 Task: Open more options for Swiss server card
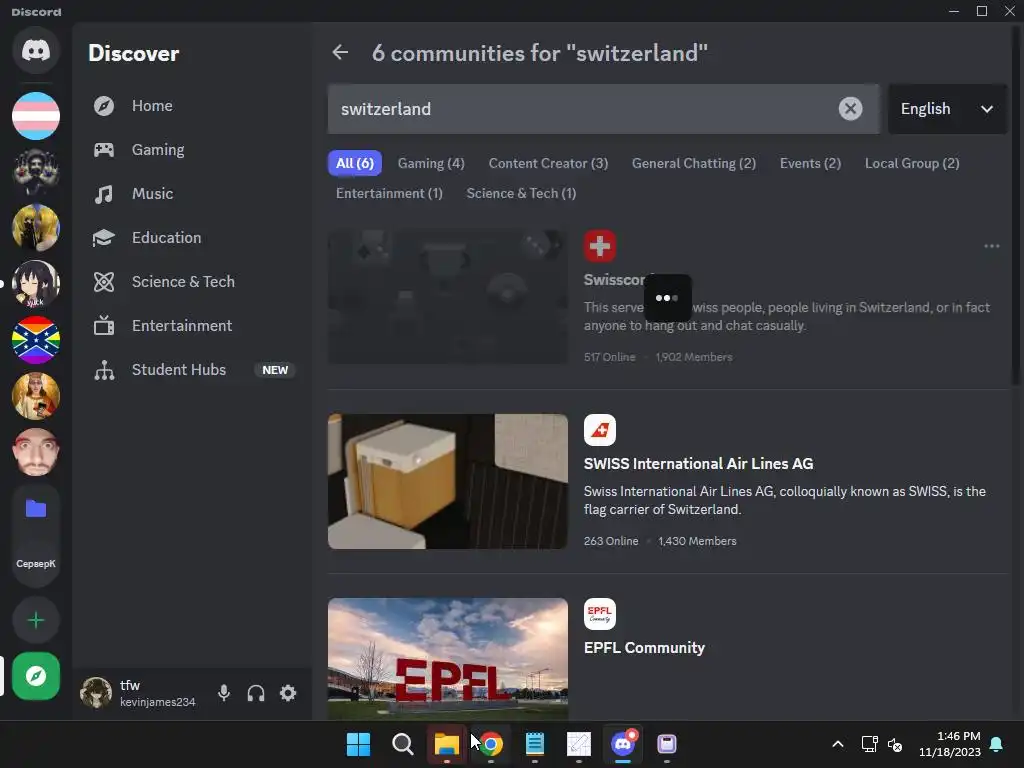[991, 246]
